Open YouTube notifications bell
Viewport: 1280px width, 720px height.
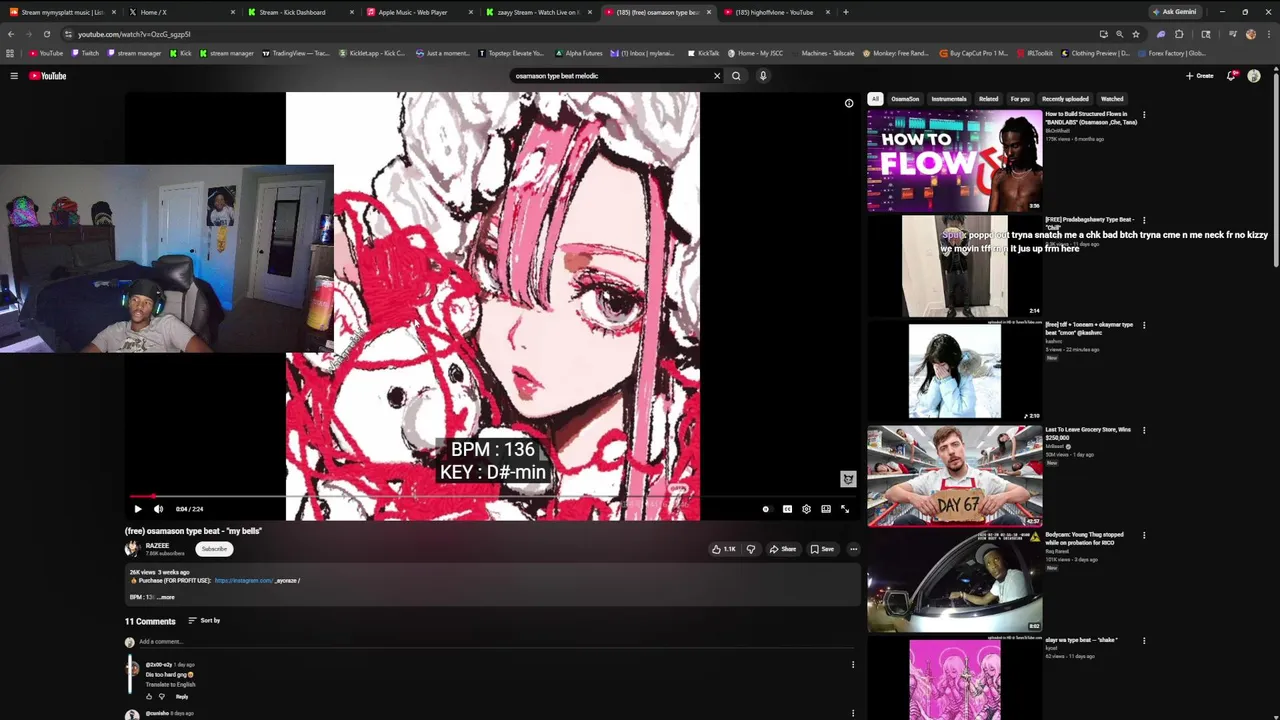1231,76
